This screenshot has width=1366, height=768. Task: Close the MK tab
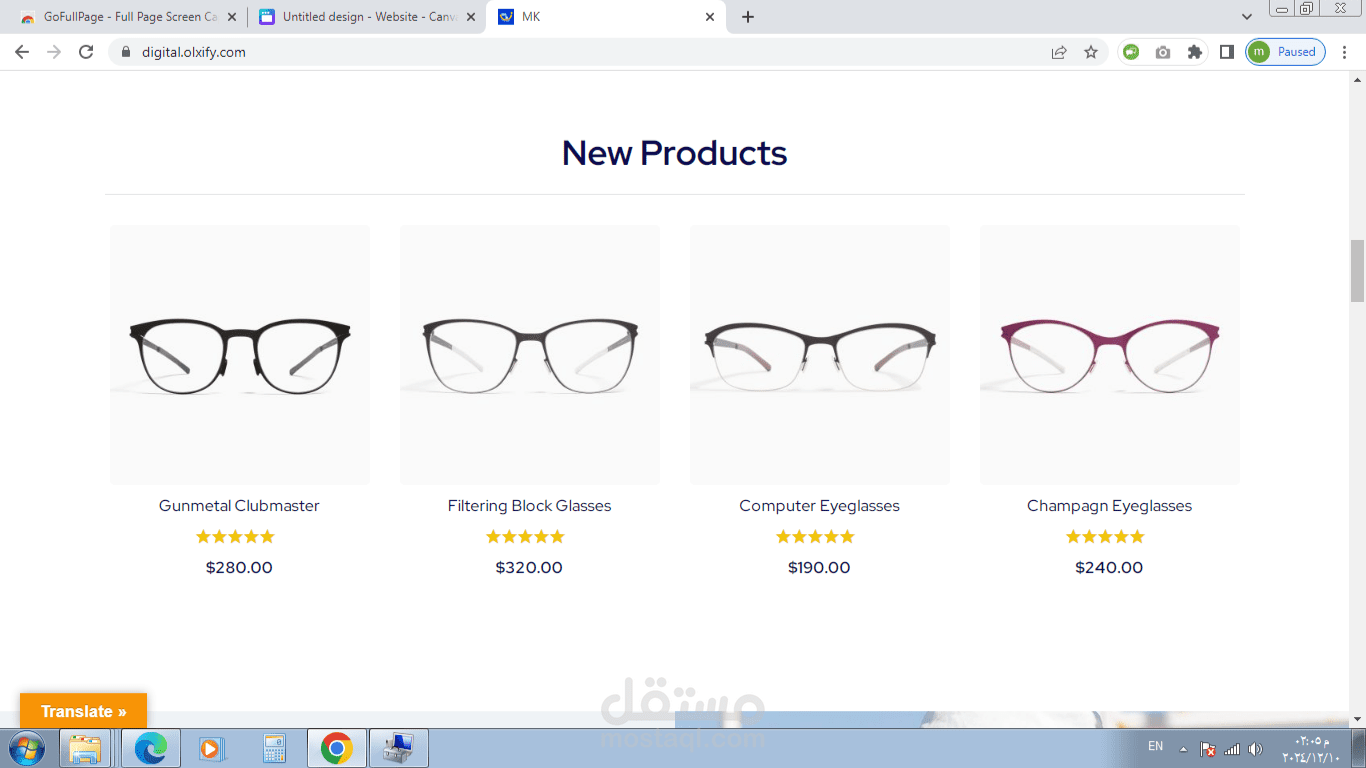pyautogui.click(x=710, y=17)
